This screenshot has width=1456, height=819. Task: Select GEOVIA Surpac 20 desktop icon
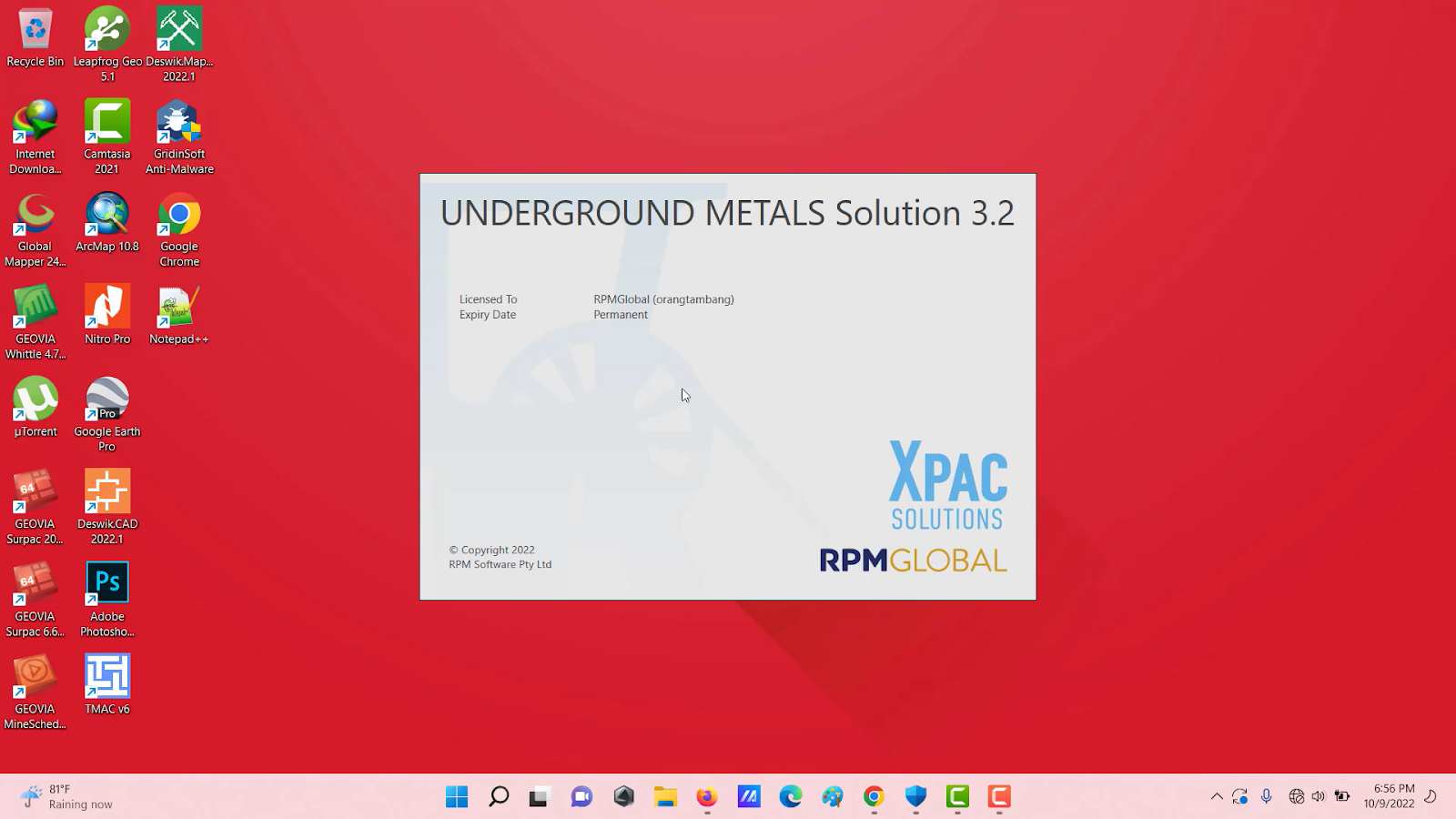tap(35, 507)
